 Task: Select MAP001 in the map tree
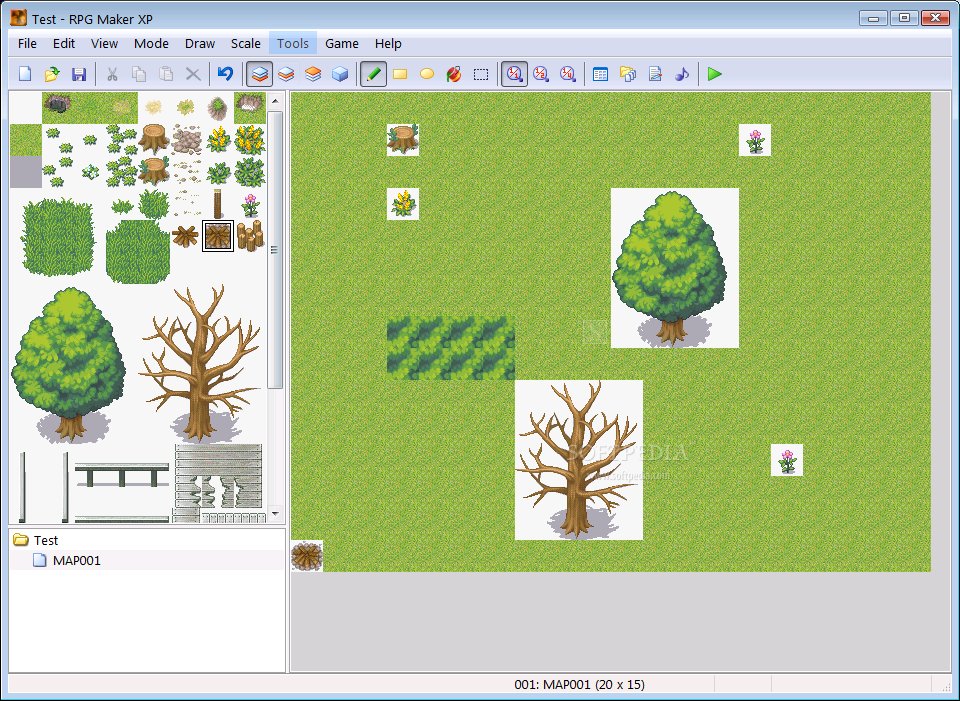click(x=76, y=560)
